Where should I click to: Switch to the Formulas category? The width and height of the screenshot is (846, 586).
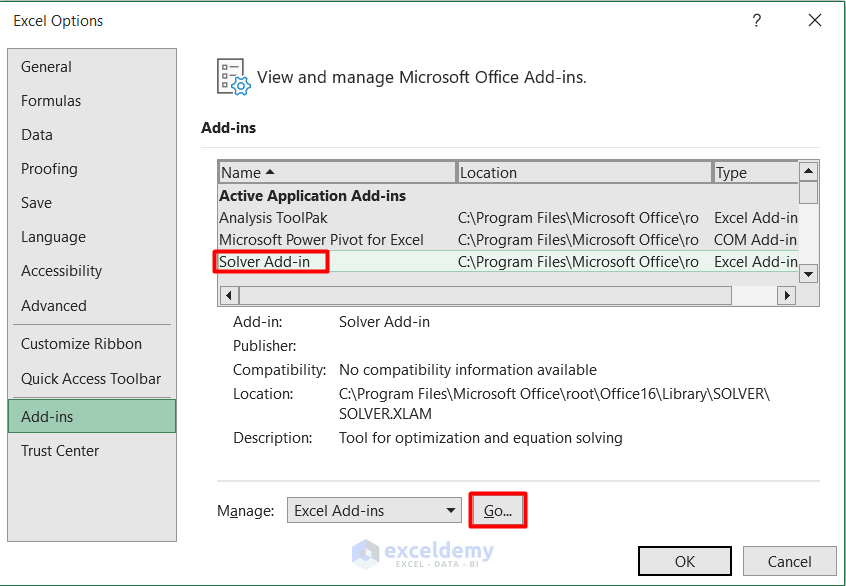[x=51, y=101]
